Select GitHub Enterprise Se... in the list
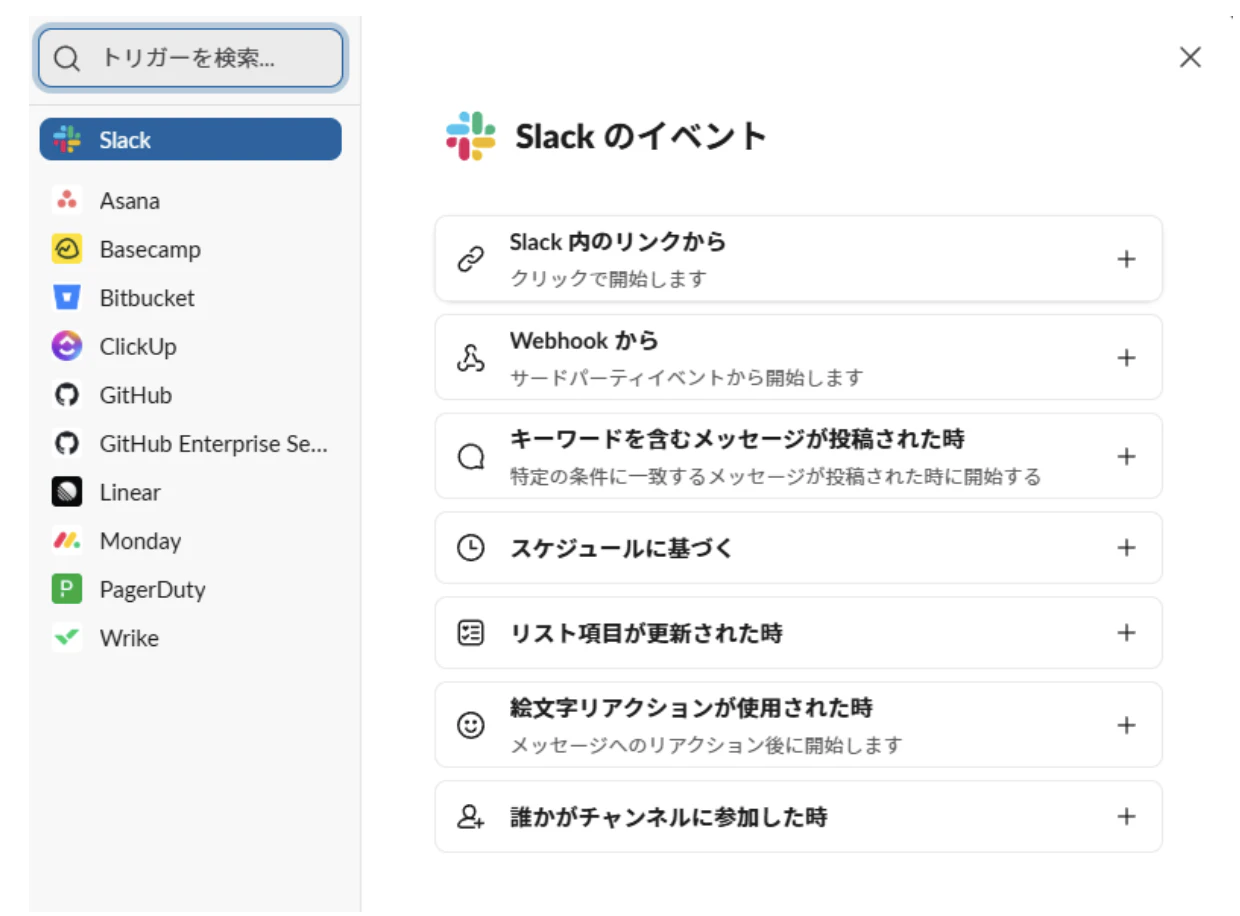 click(x=190, y=443)
